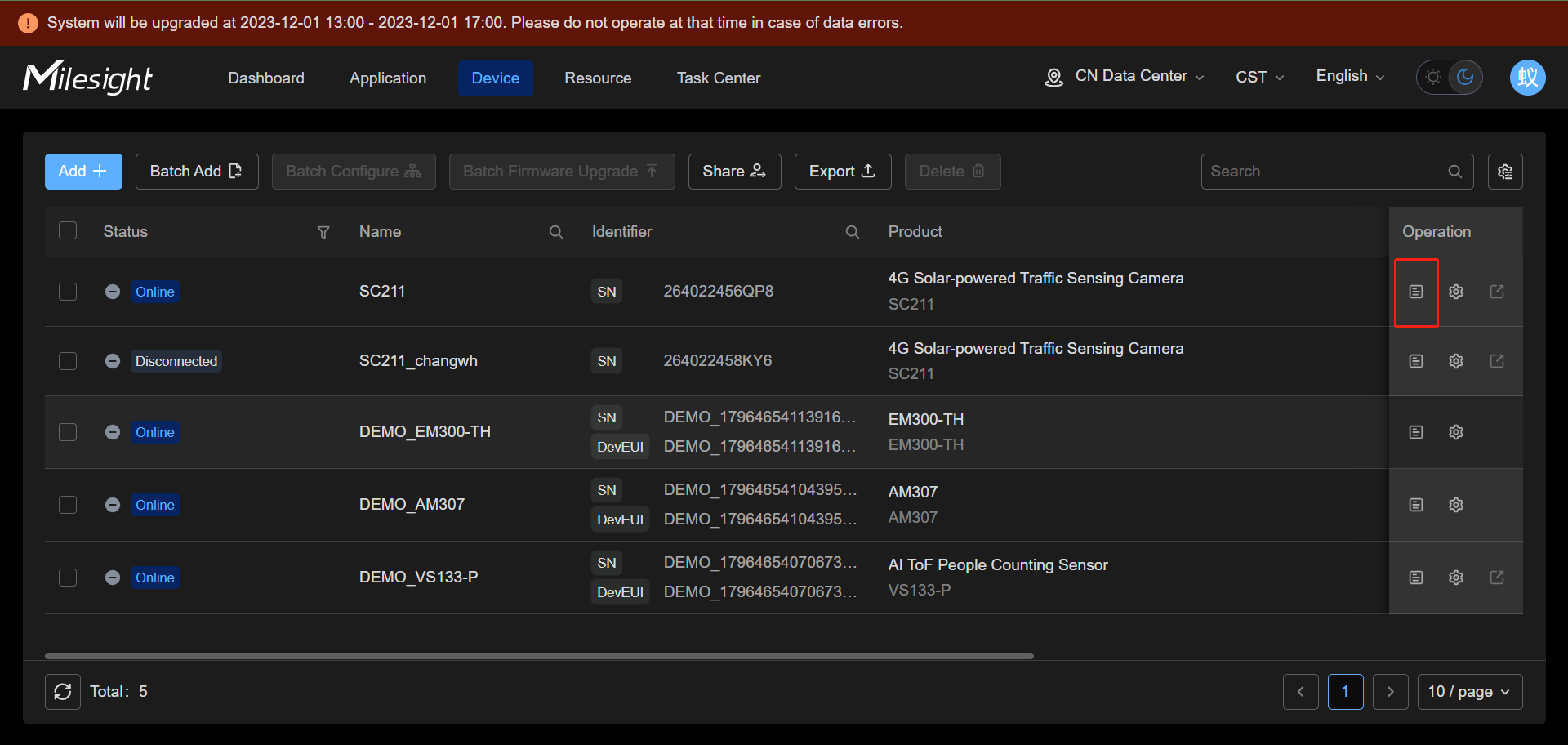The height and width of the screenshot is (745, 1568).
Task: Click external link icon for SC211 row
Action: pyautogui.click(x=1497, y=292)
